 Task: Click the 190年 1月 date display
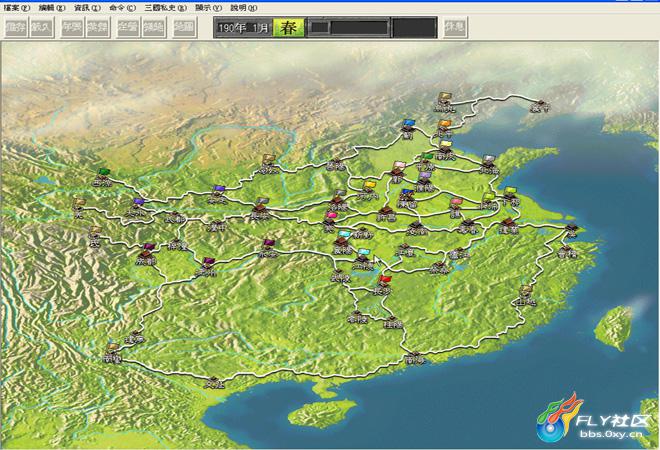pyautogui.click(x=243, y=28)
